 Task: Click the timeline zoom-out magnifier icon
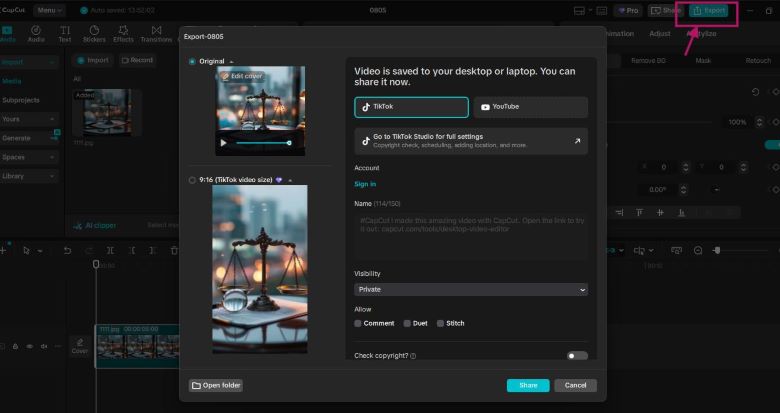pyautogui.click(x=698, y=251)
